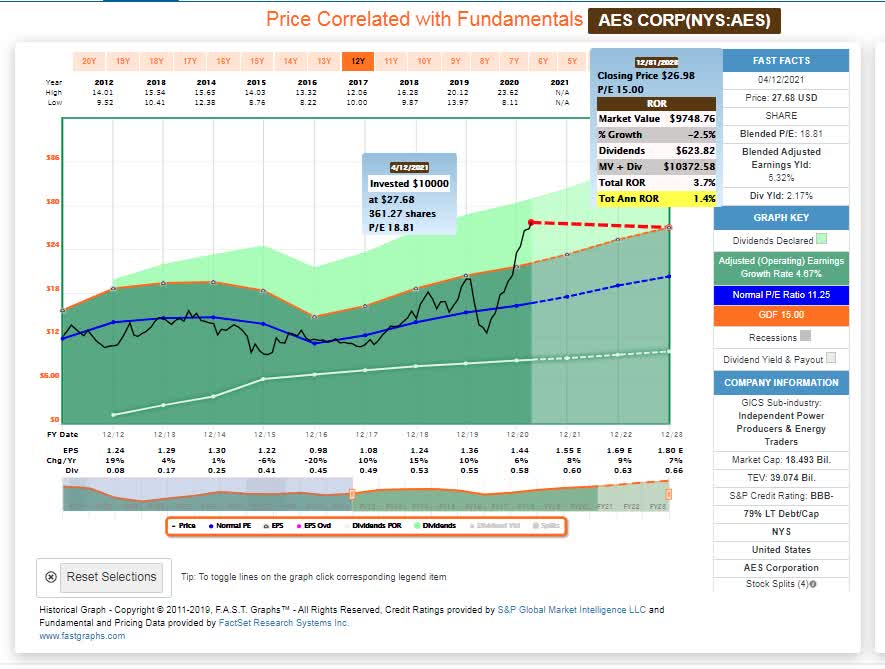Enable the greyed Dividend Yld legend item
The height and width of the screenshot is (669, 885).
495,526
